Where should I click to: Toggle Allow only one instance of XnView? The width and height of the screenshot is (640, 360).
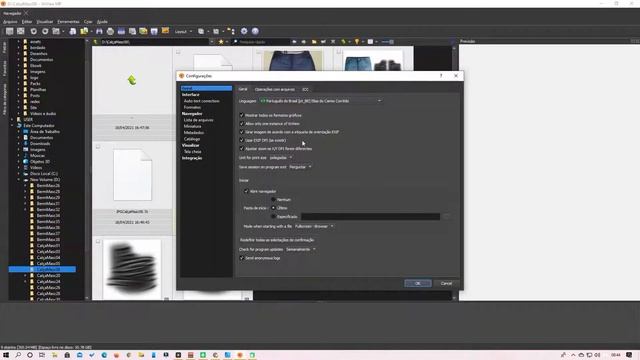(242, 123)
